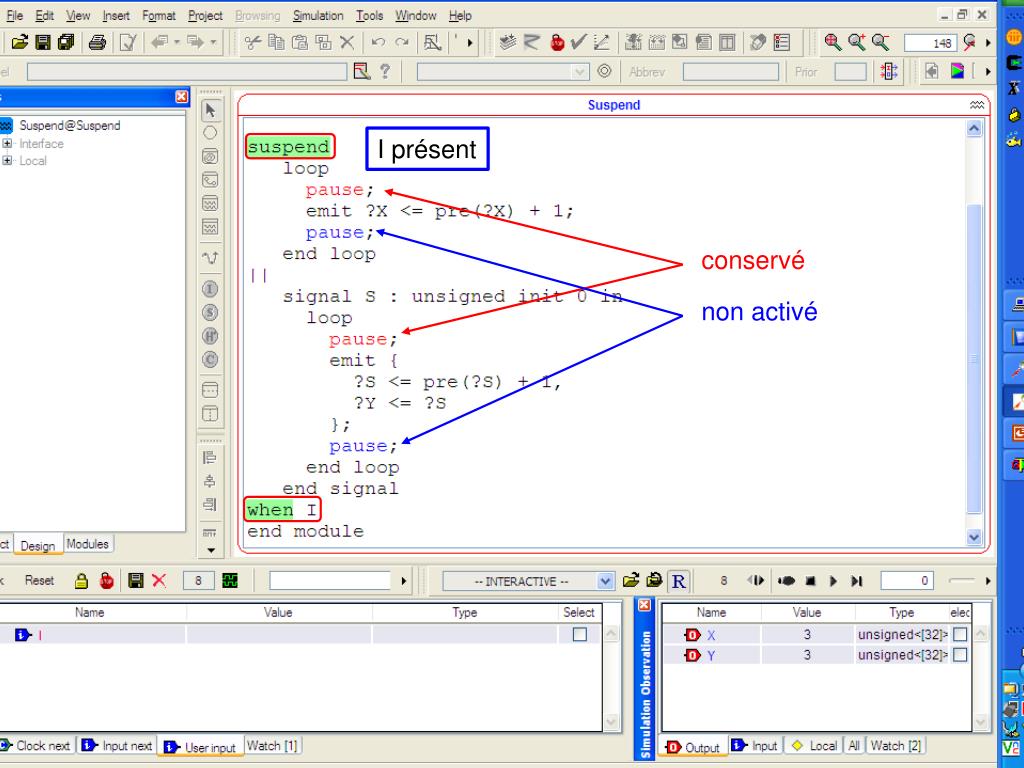The image size is (1024, 768).
Task: Select Suspend@Suspend in the design tree
Action: 69,125
